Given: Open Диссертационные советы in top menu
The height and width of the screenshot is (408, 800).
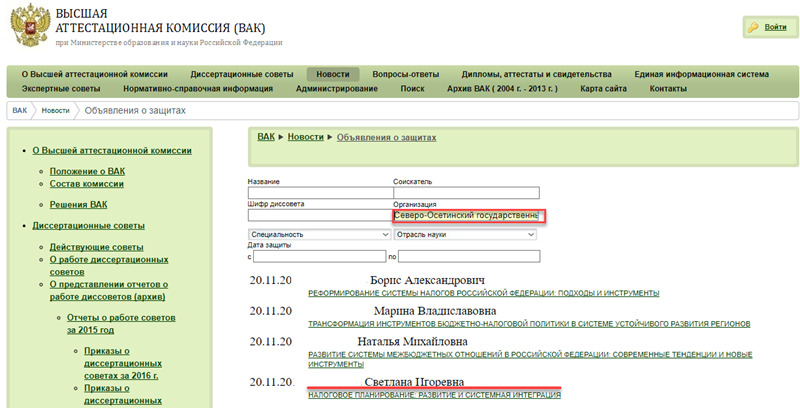Looking at the screenshot, I should [242, 74].
